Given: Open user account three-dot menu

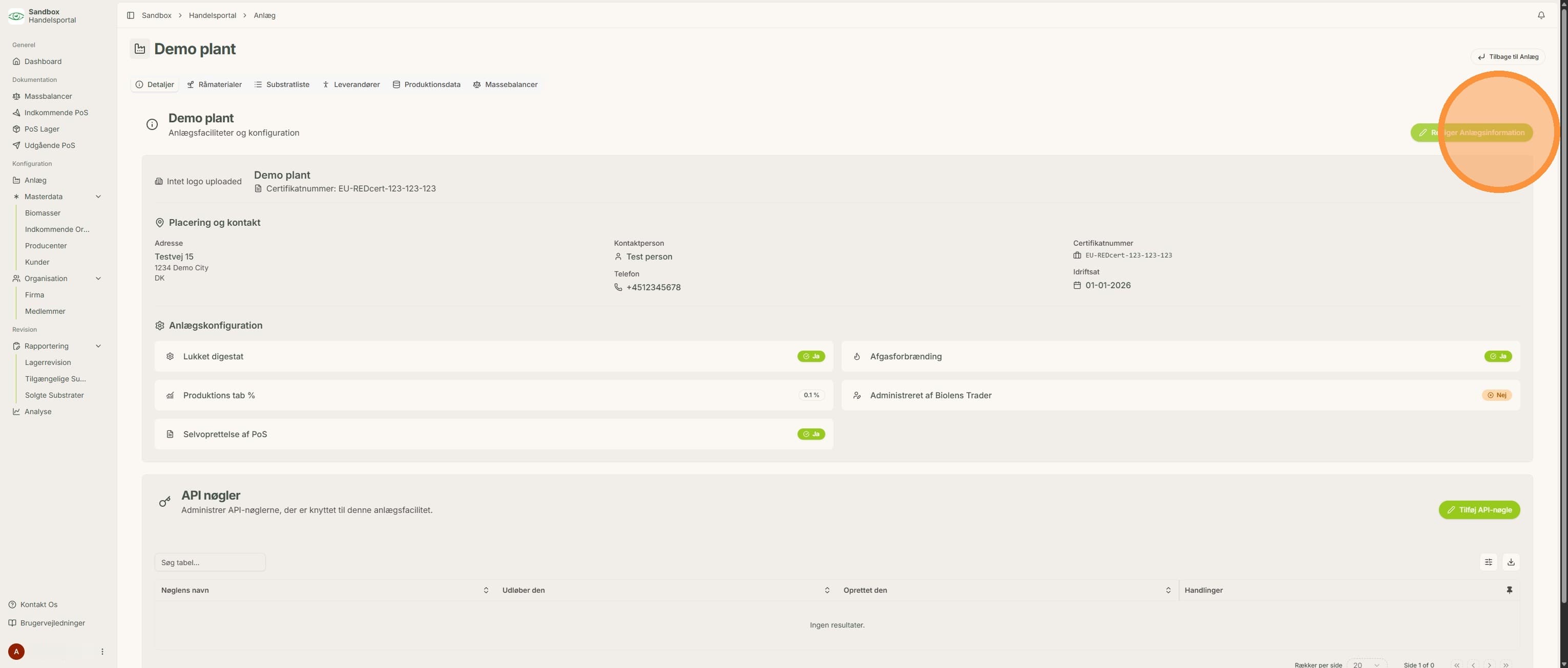Looking at the screenshot, I should click(x=102, y=652).
